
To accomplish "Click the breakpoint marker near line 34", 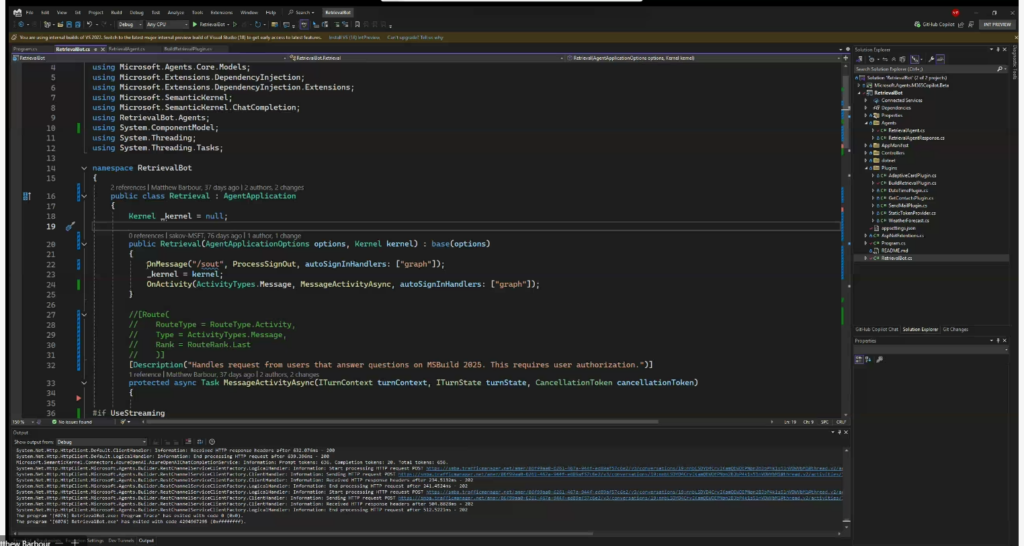I will (78, 398).
